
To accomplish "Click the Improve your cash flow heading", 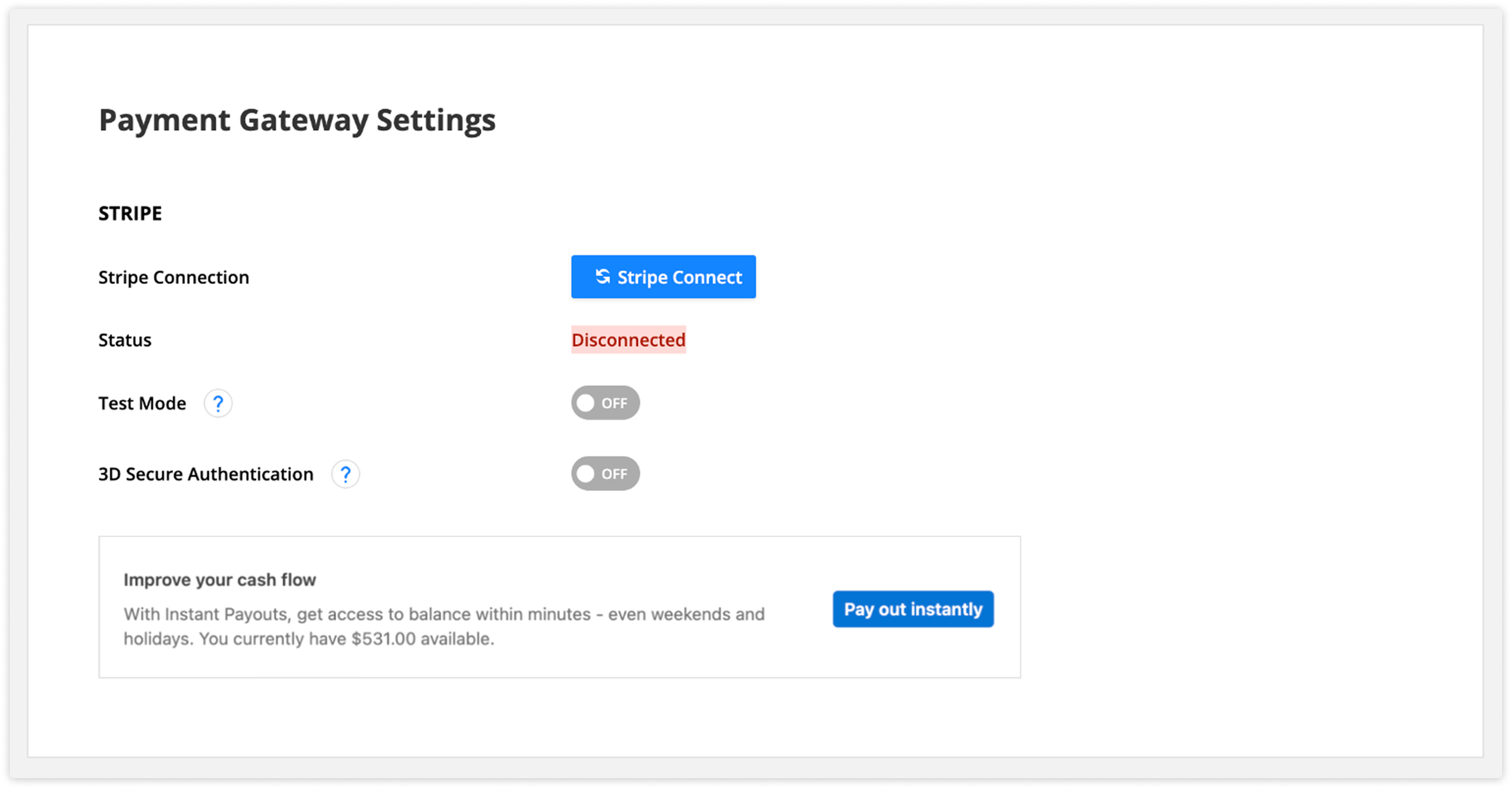I will tap(219, 579).
